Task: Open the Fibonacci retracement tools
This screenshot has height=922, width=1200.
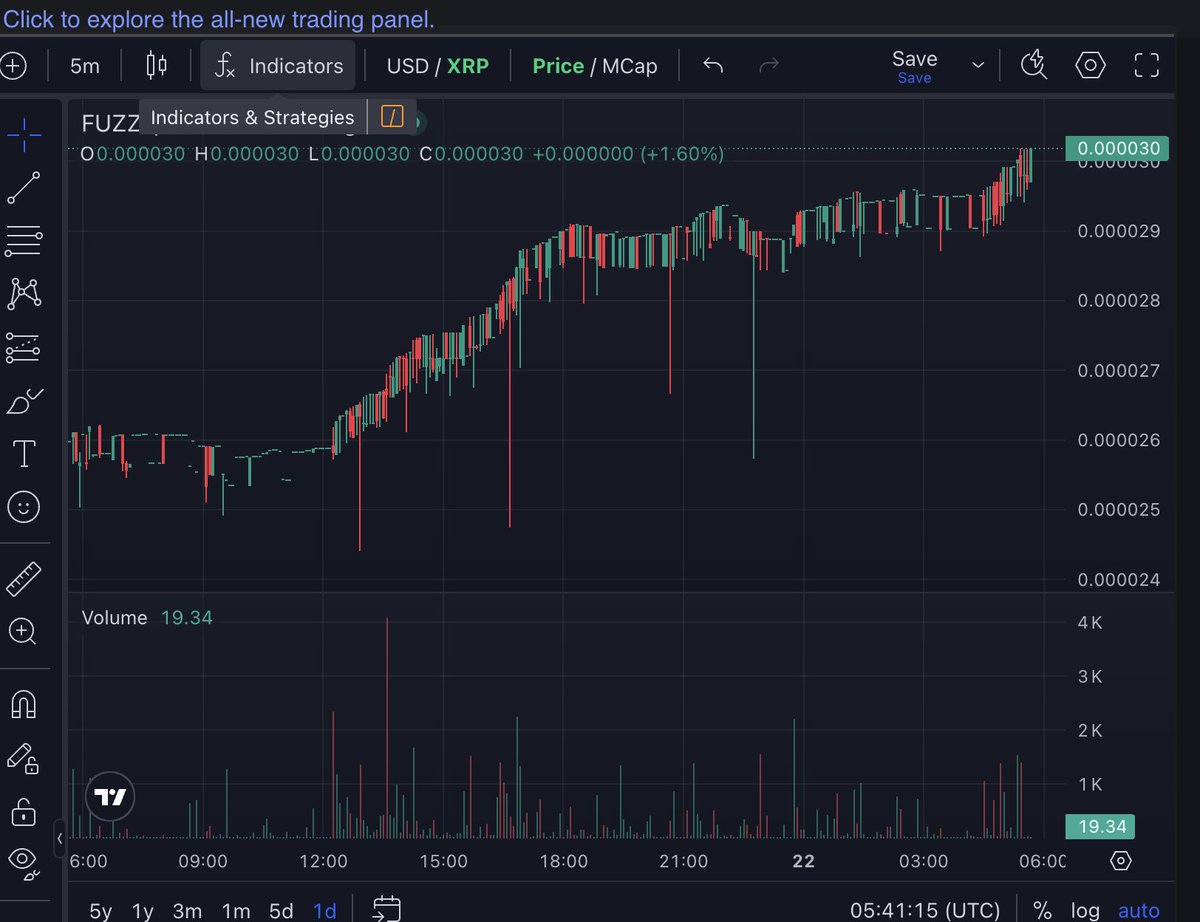Action: coord(23,240)
